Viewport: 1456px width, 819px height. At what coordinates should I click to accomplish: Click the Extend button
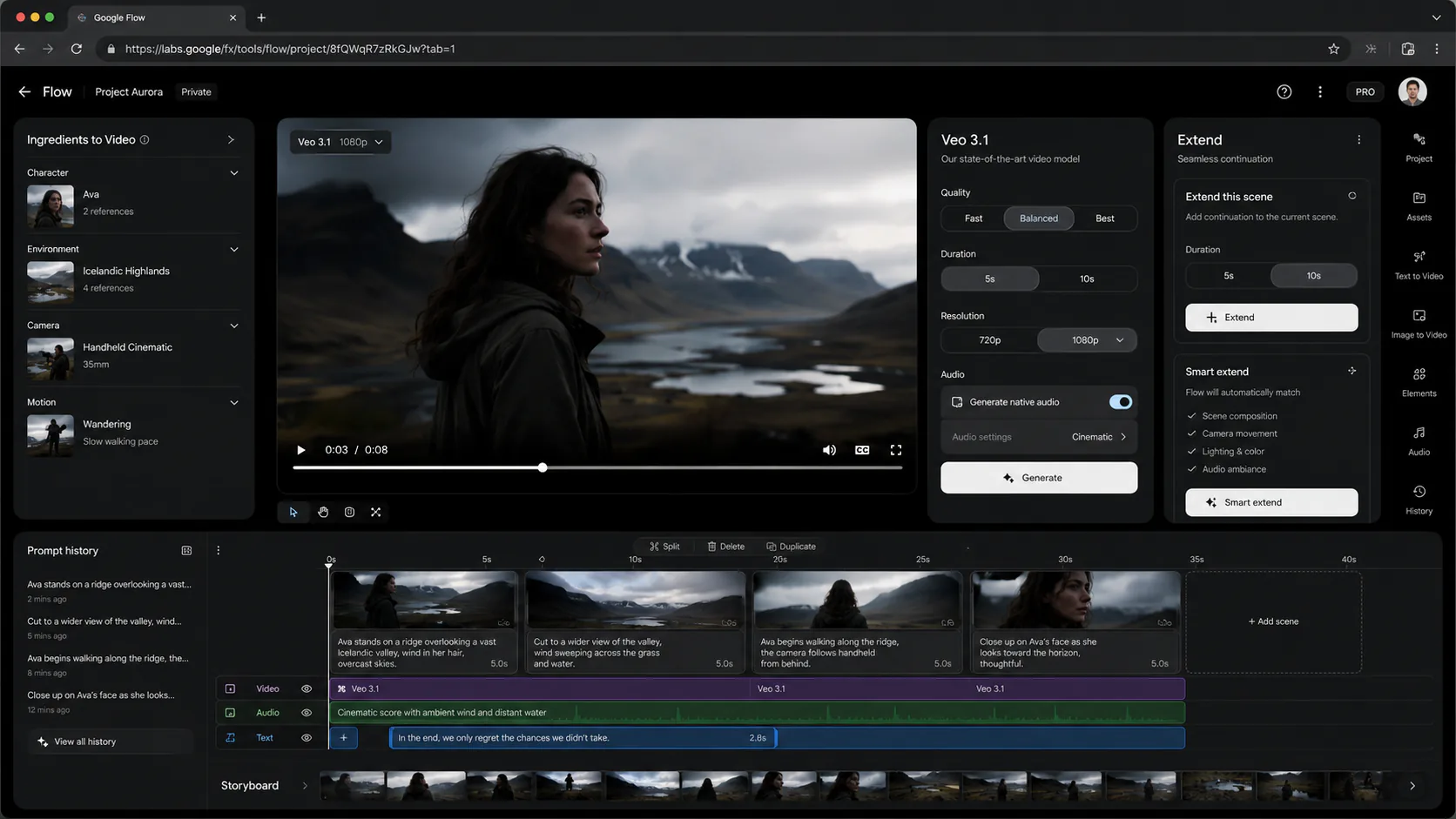[1271, 318]
